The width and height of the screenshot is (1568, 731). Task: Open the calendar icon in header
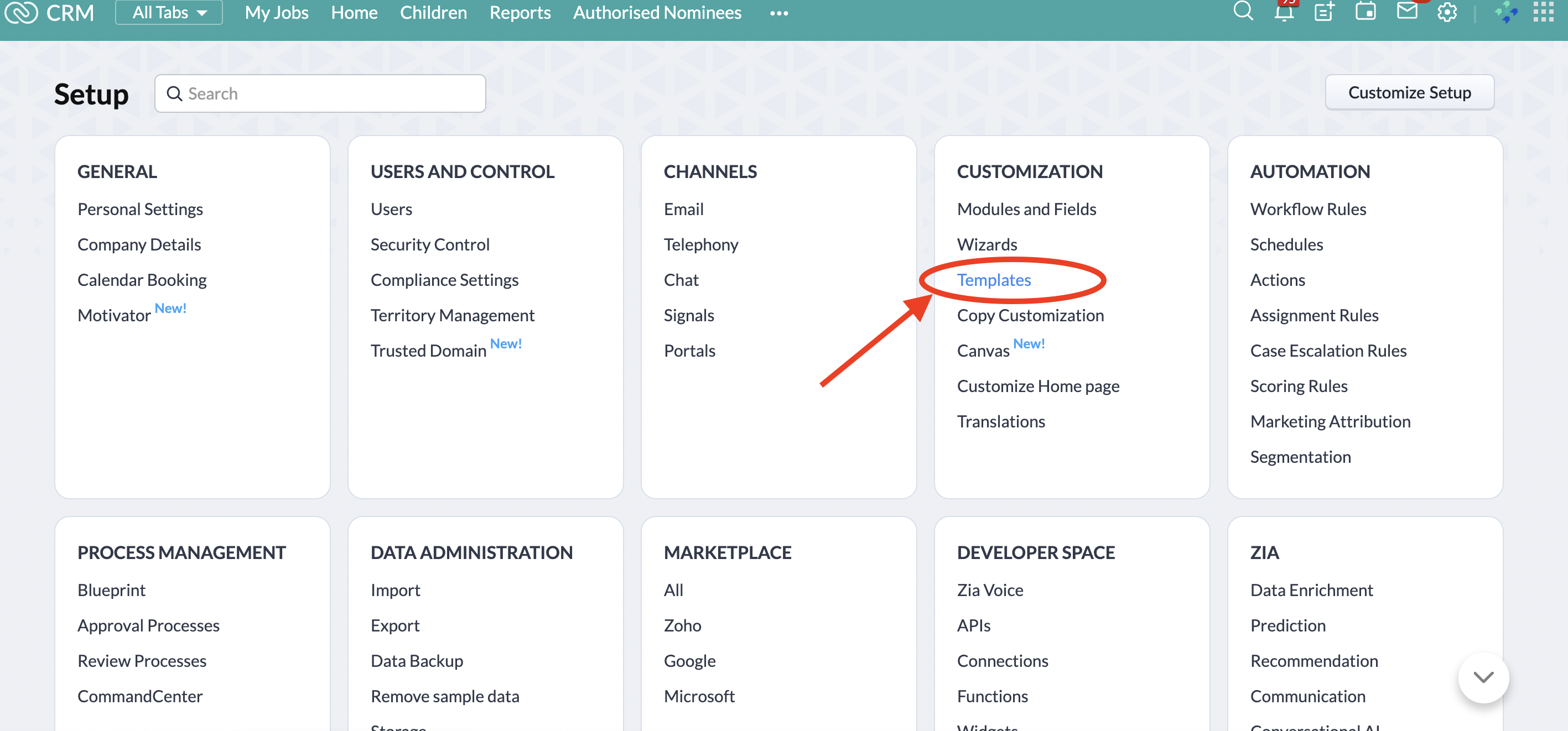(1365, 12)
